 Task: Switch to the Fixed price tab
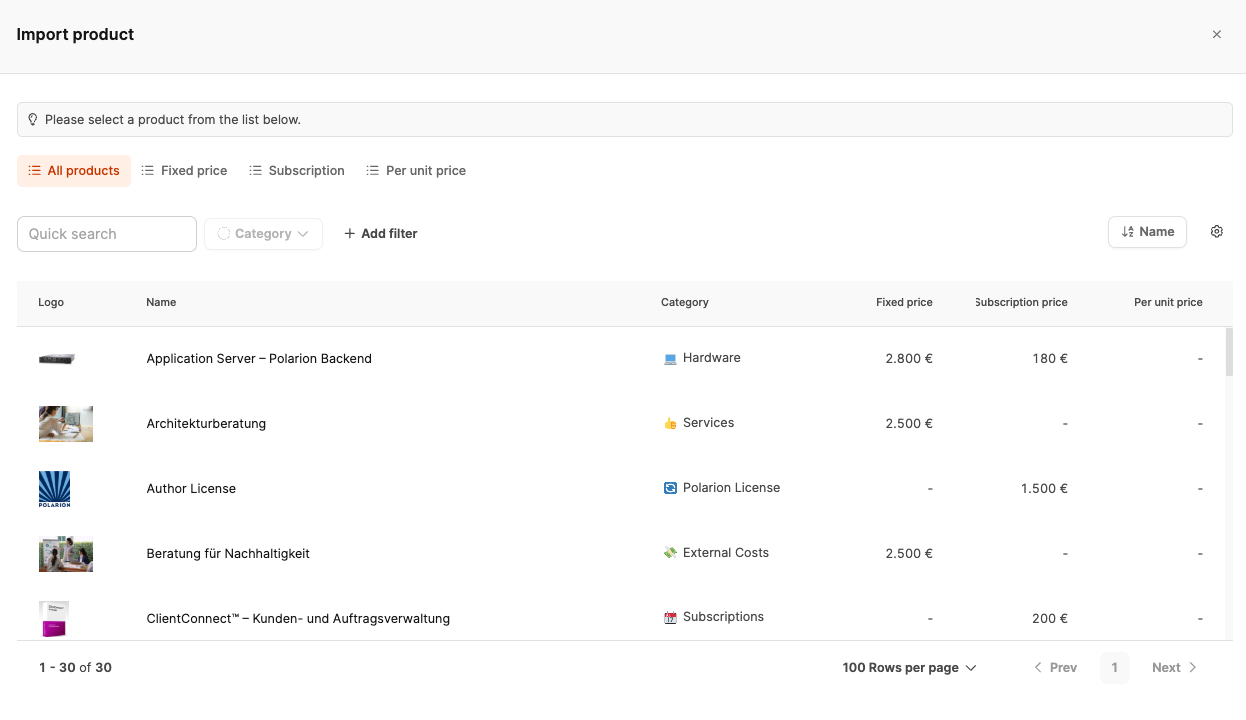184,171
